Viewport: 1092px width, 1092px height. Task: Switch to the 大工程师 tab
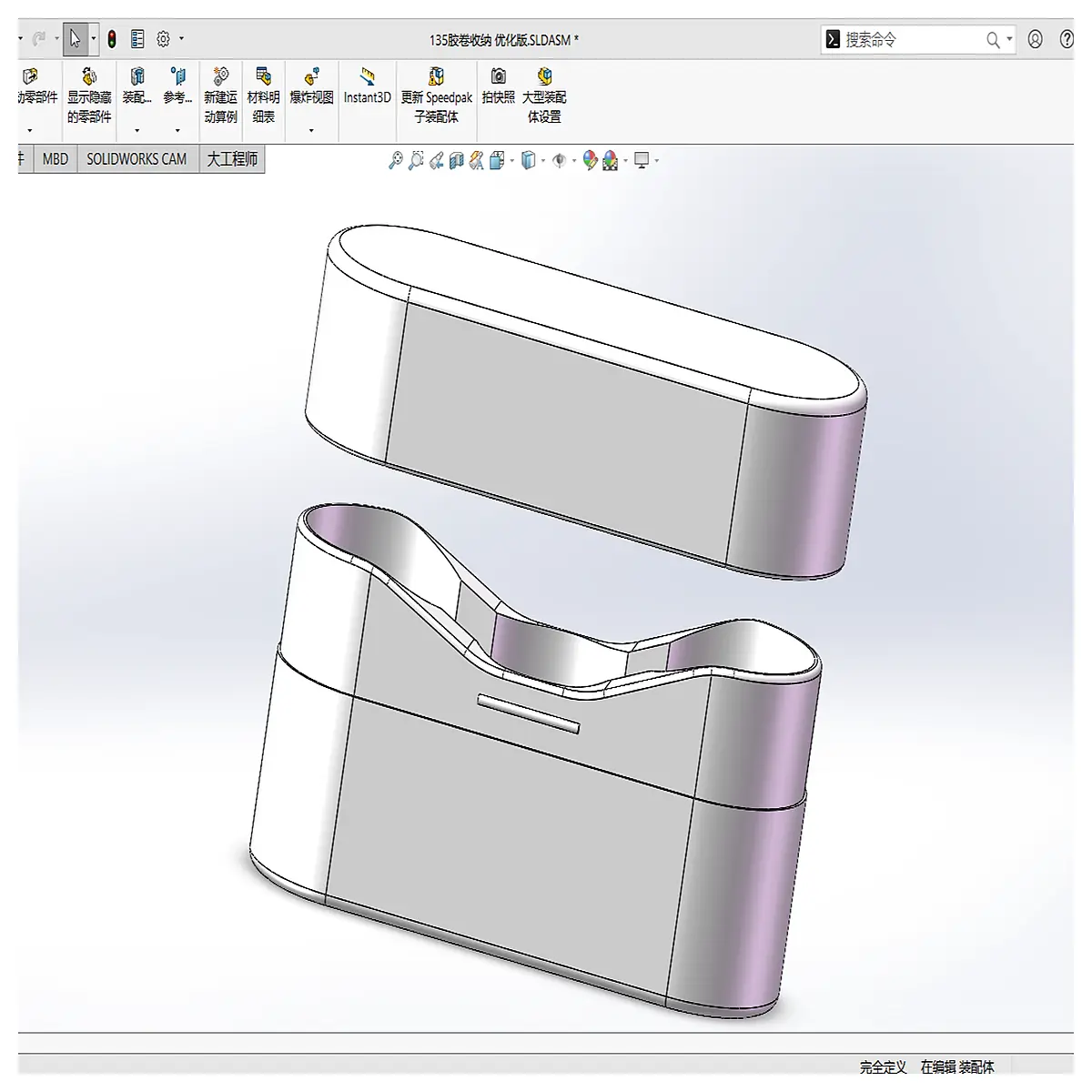(232, 159)
